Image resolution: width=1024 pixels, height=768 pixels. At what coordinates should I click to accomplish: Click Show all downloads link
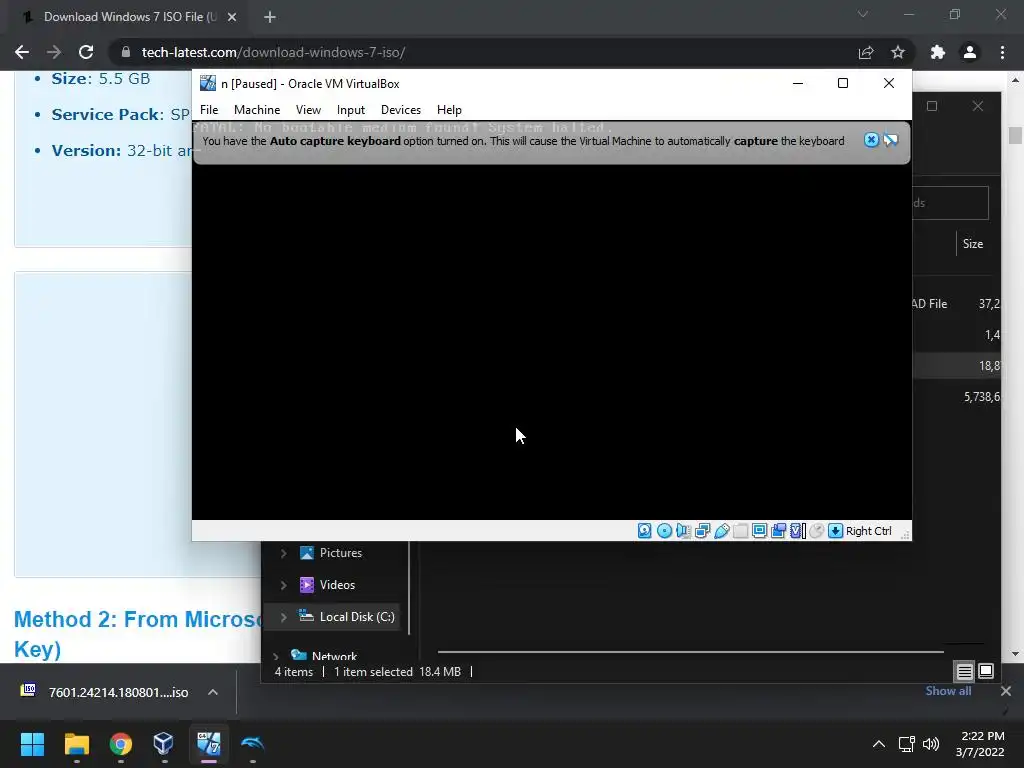point(948,691)
